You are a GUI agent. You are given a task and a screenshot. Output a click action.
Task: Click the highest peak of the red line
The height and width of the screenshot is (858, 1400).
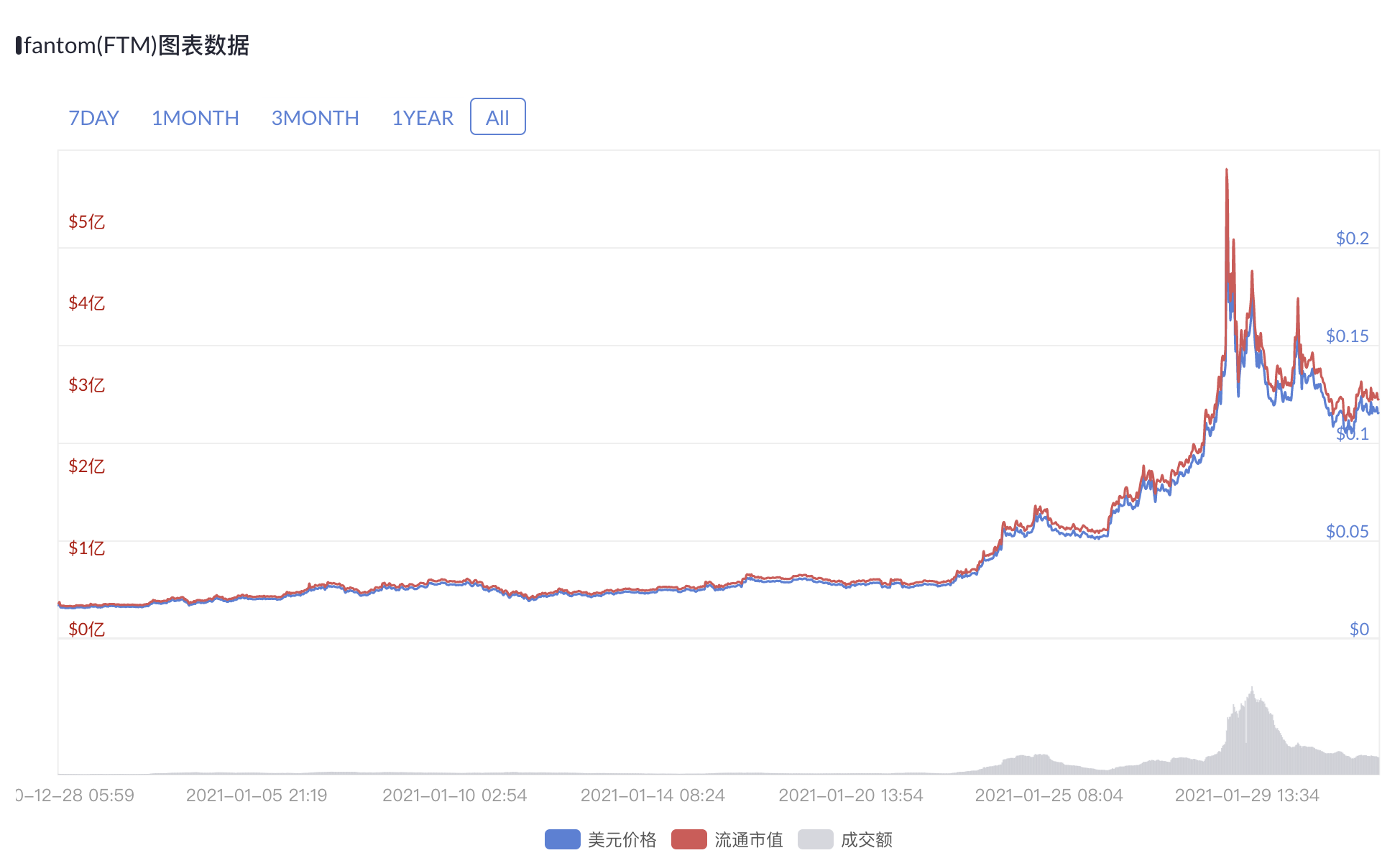coord(1226,171)
